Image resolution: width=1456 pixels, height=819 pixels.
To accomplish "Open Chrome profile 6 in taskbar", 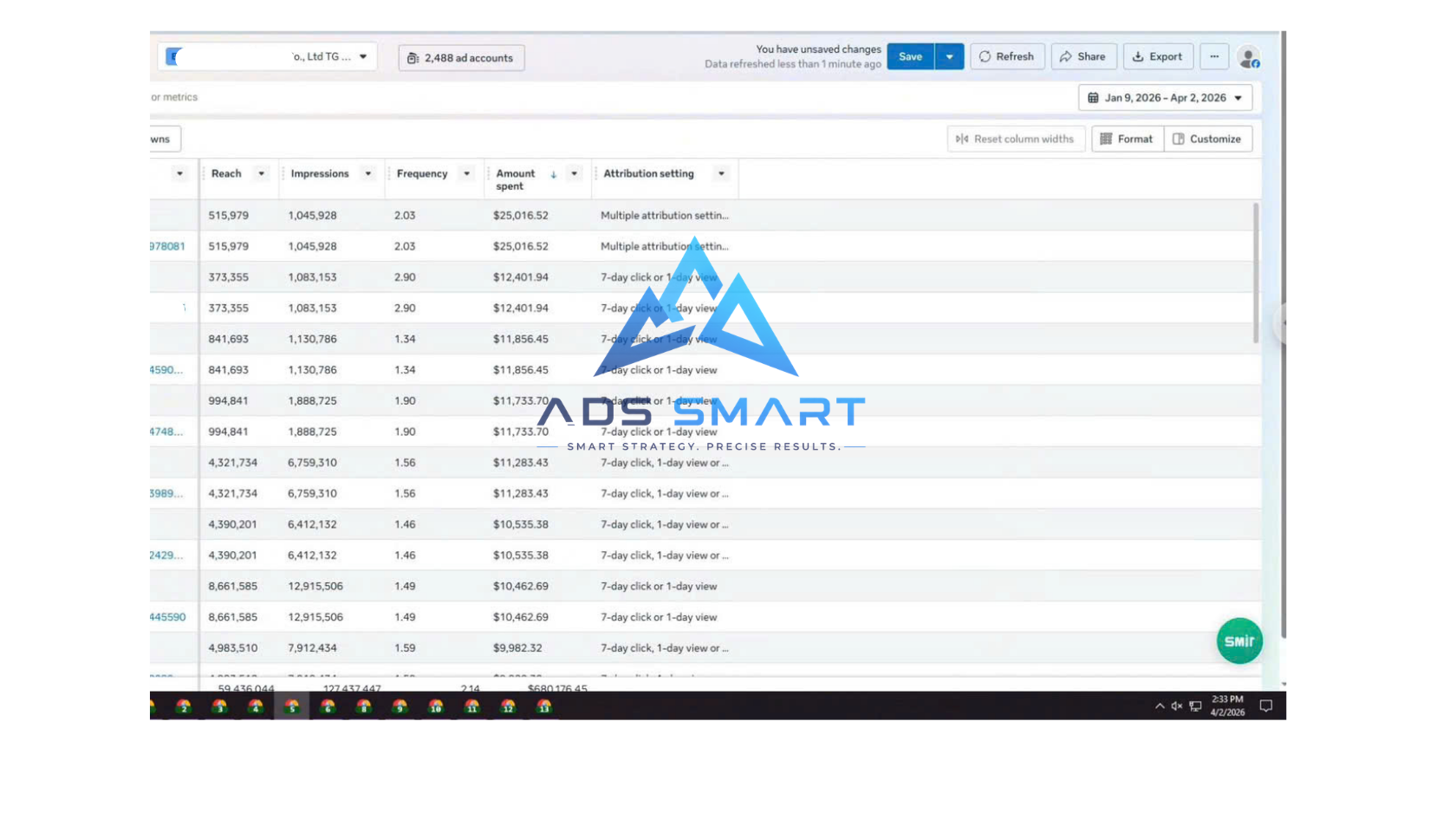I will coord(328,706).
